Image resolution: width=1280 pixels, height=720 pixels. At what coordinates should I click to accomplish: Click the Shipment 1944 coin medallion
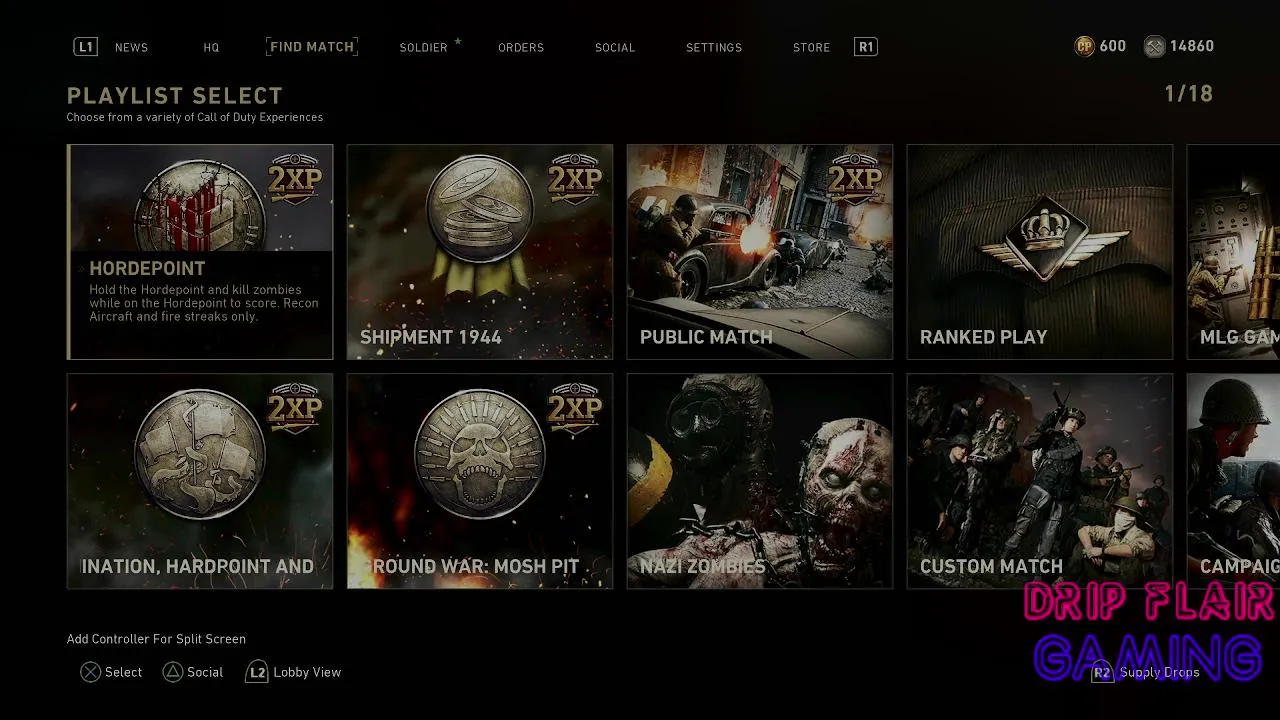[480, 210]
